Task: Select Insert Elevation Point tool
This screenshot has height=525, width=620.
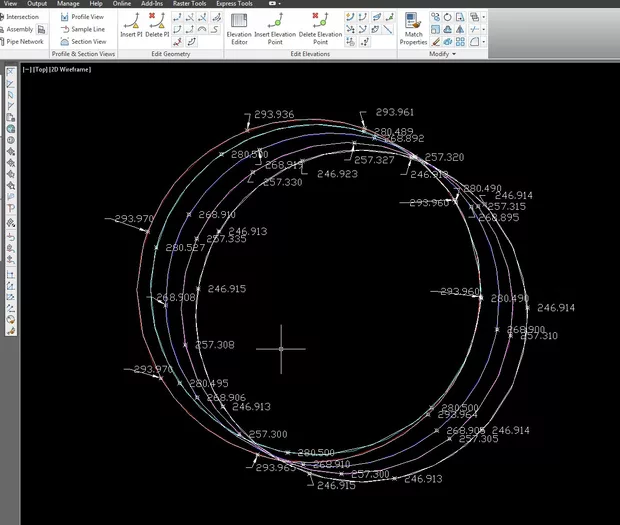Action: pyautogui.click(x=275, y=24)
